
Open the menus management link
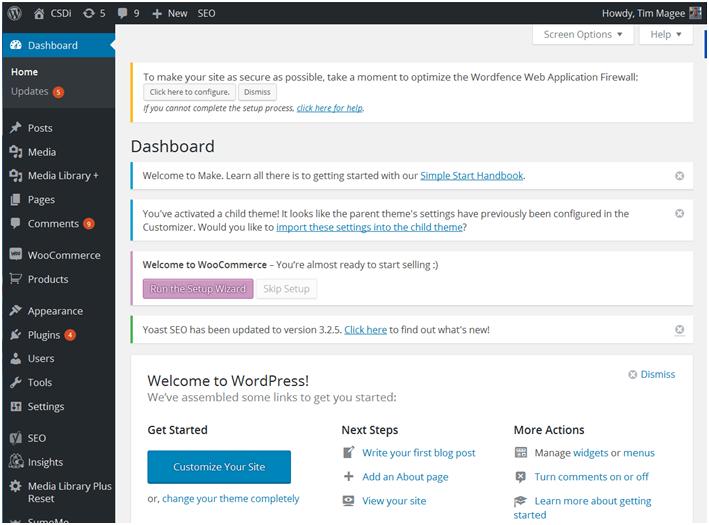tap(638, 453)
